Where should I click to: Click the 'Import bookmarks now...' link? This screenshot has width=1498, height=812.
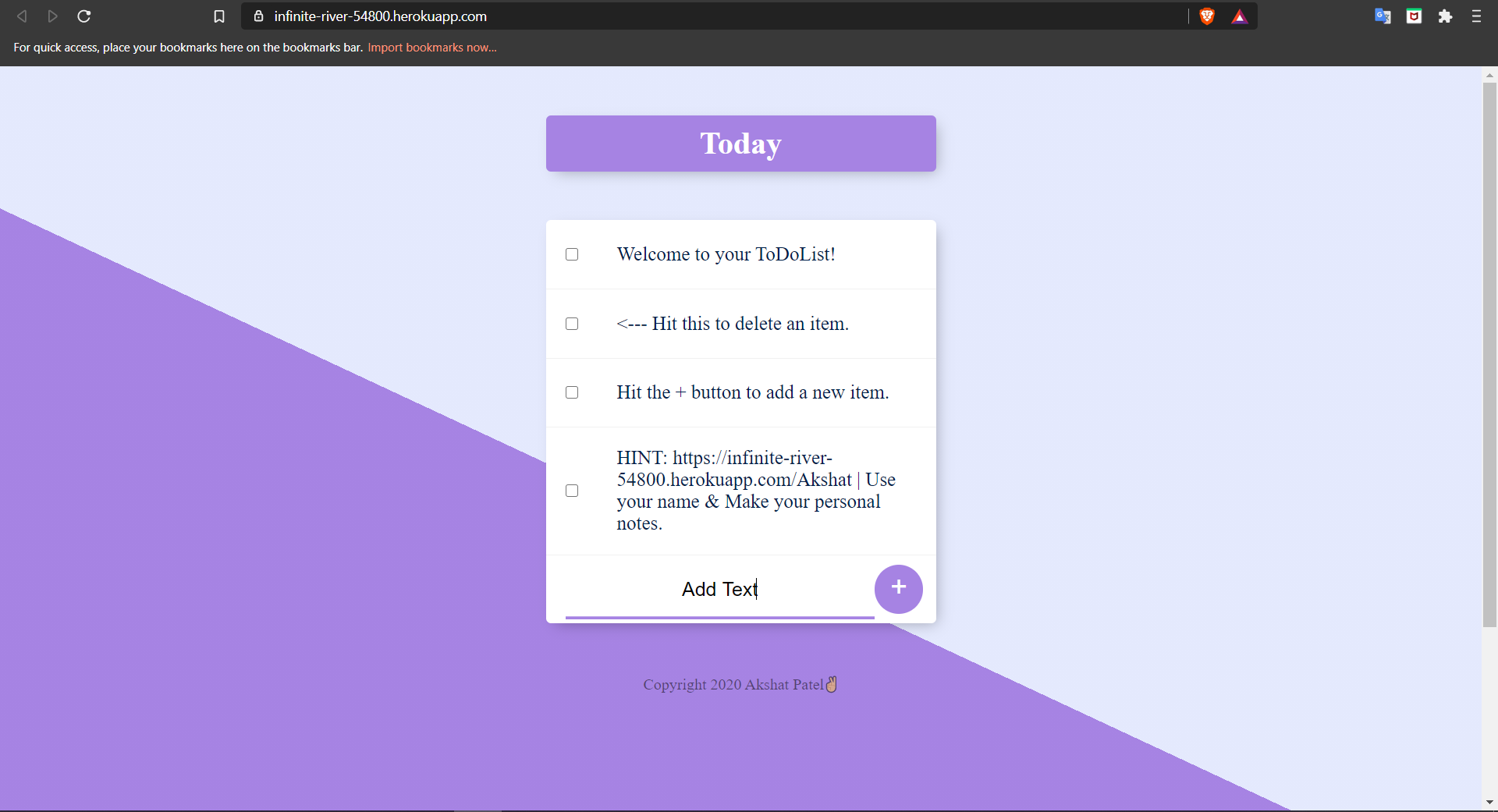pyautogui.click(x=432, y=48)
